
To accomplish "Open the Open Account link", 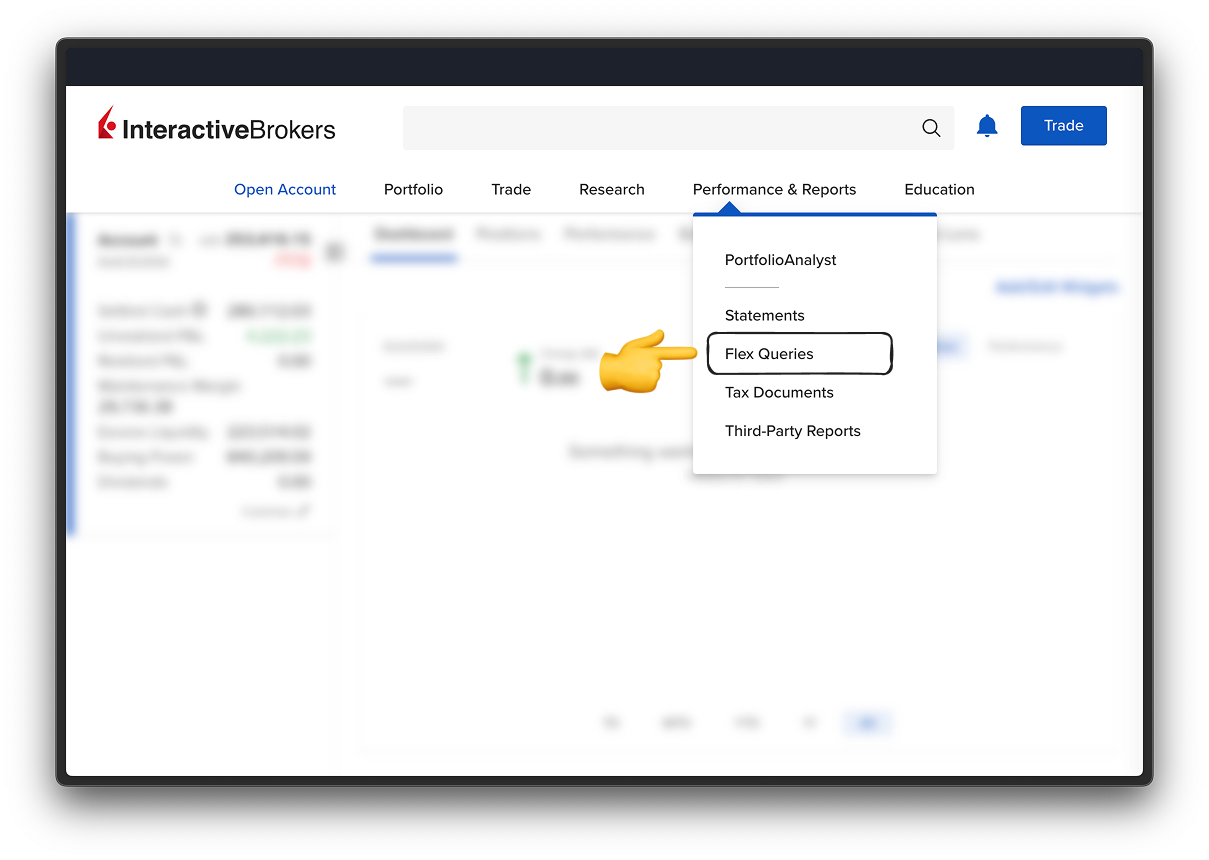I will (x=285, y=189).
